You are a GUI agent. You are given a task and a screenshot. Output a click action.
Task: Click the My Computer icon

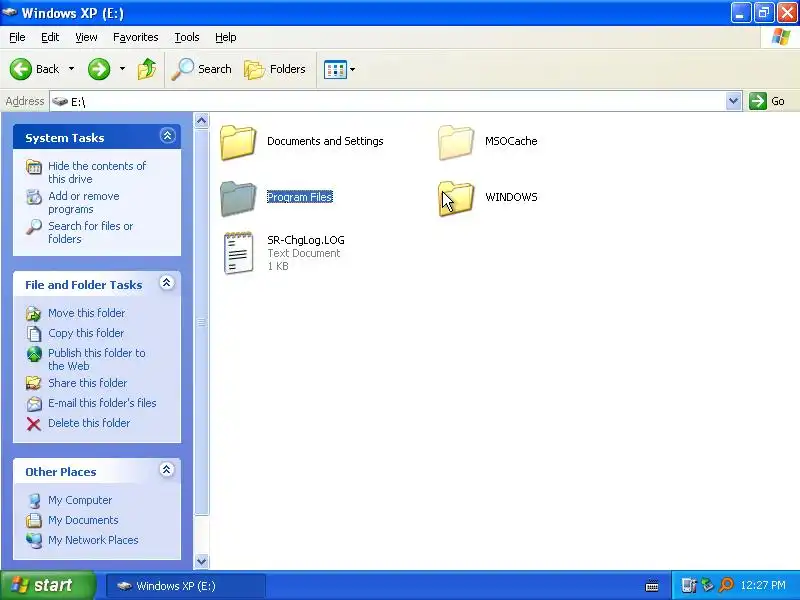(x=34, y=501)
